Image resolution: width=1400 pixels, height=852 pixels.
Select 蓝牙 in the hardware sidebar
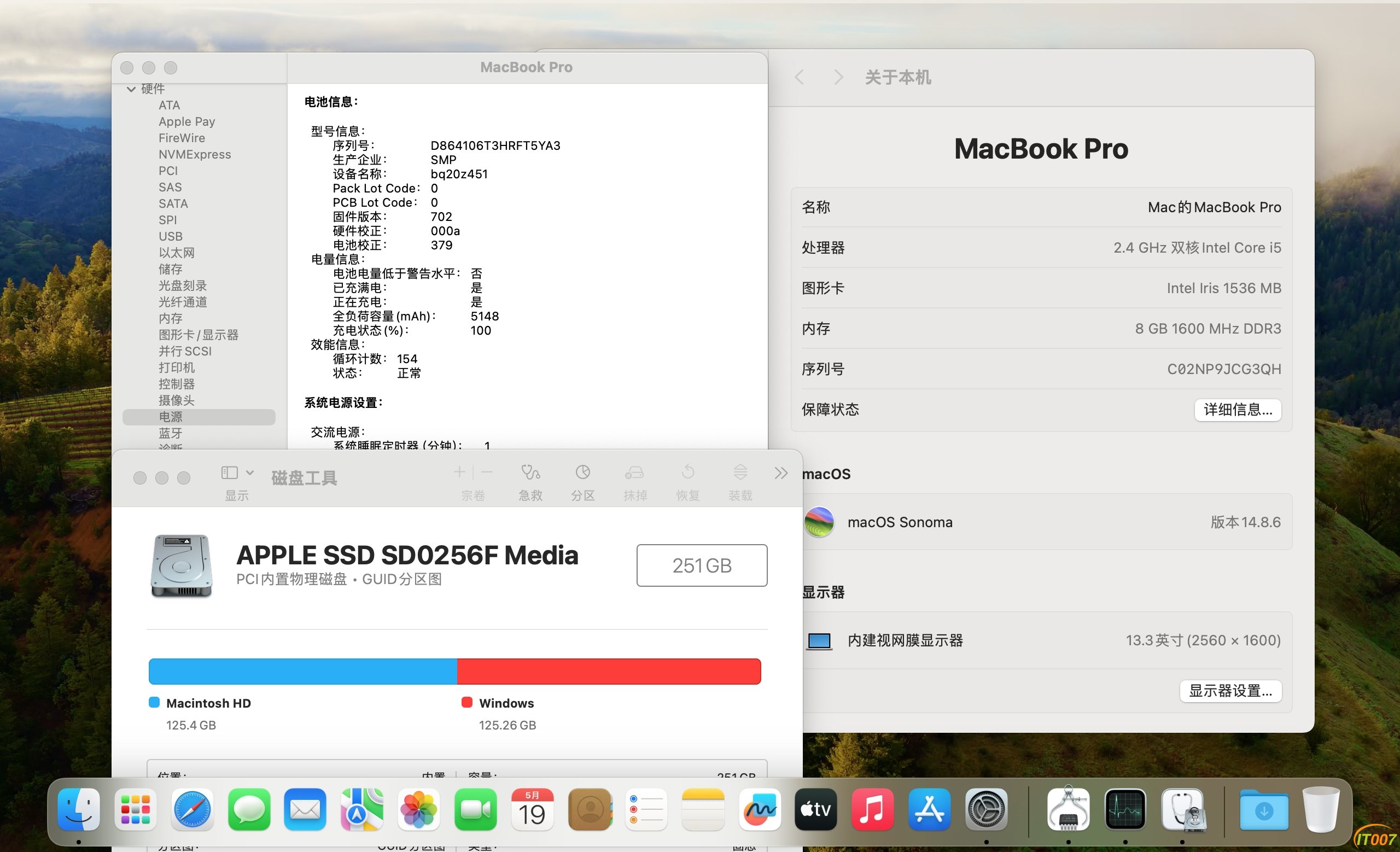pyautogui.click(x=171, y=434)
